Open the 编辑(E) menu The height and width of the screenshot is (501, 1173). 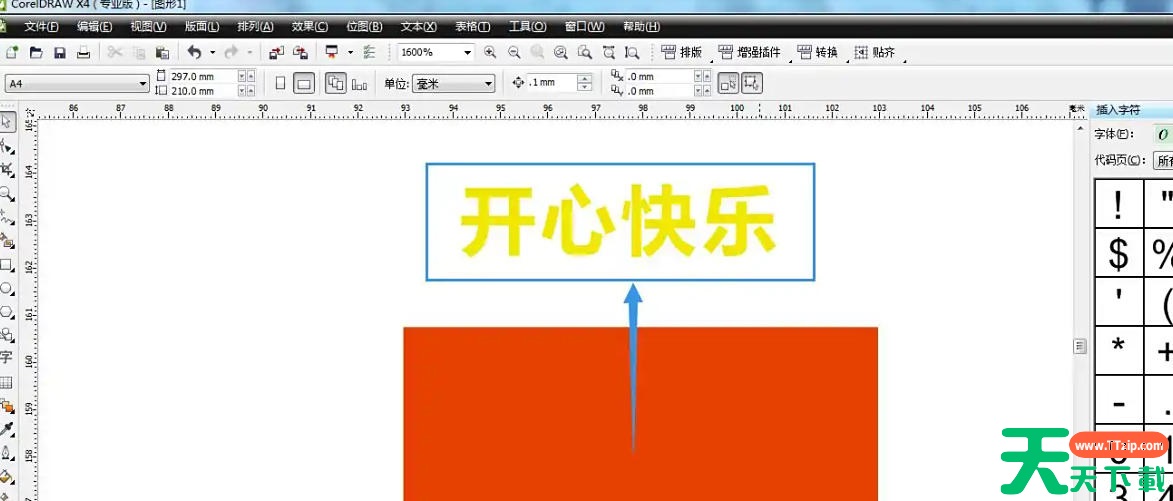(x=94, y=26)
